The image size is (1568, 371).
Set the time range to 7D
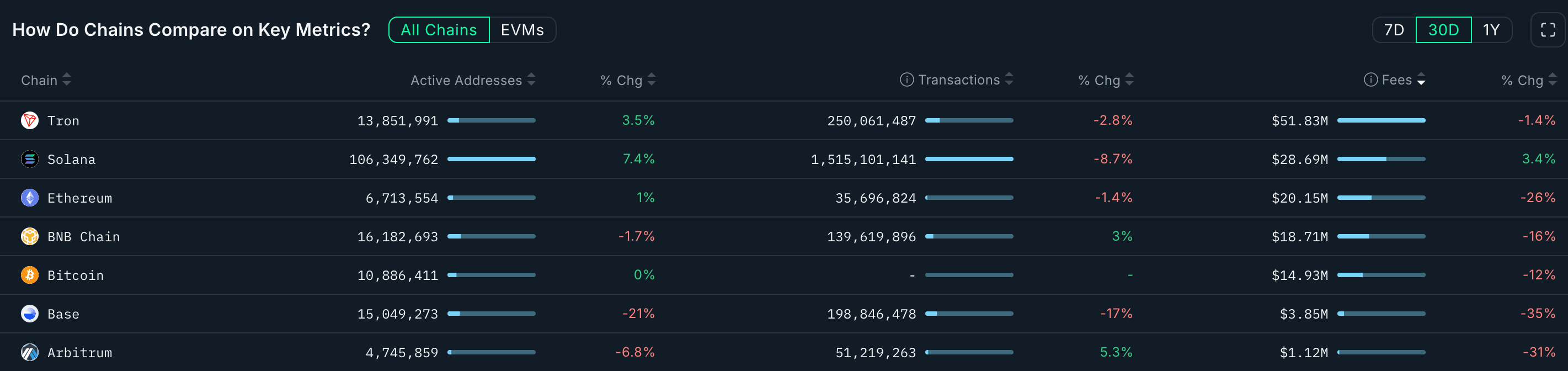1394,30
